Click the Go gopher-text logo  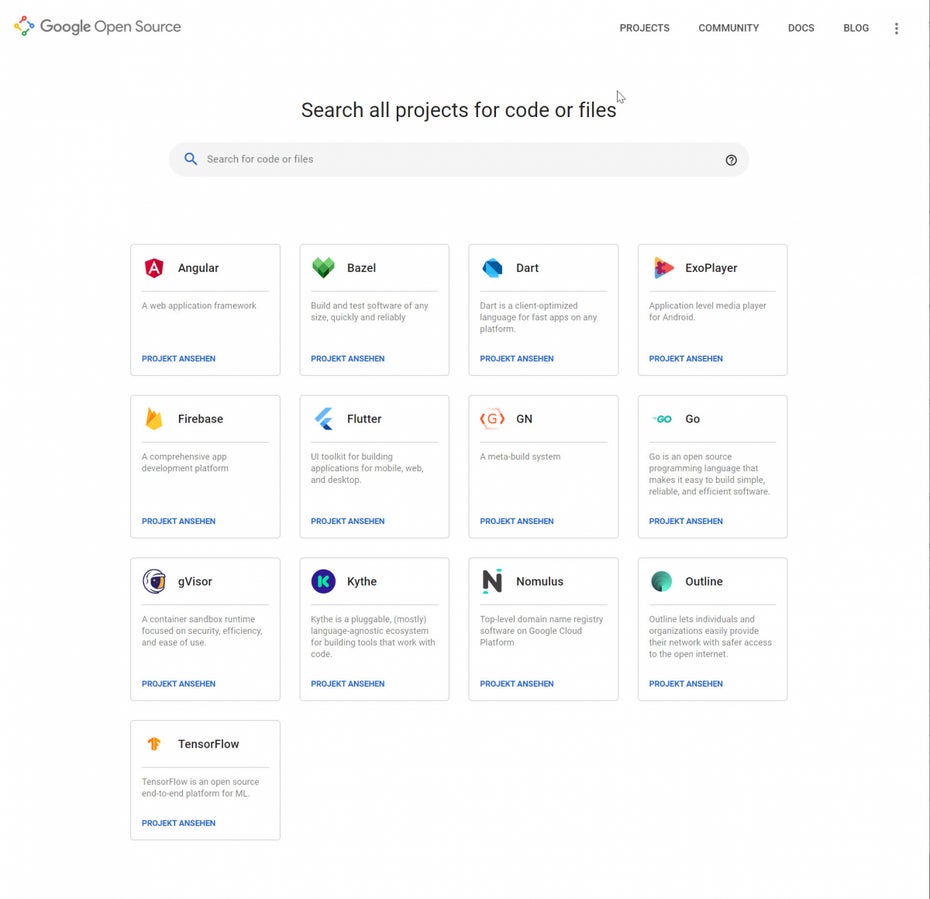[x=662, y=419]
